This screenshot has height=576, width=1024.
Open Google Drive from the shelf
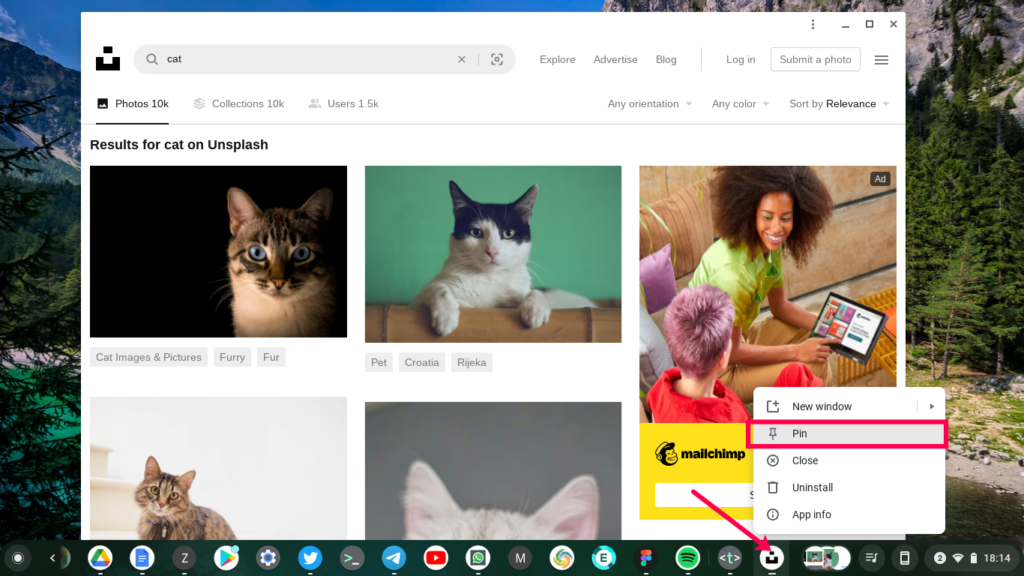click(100, 558)
